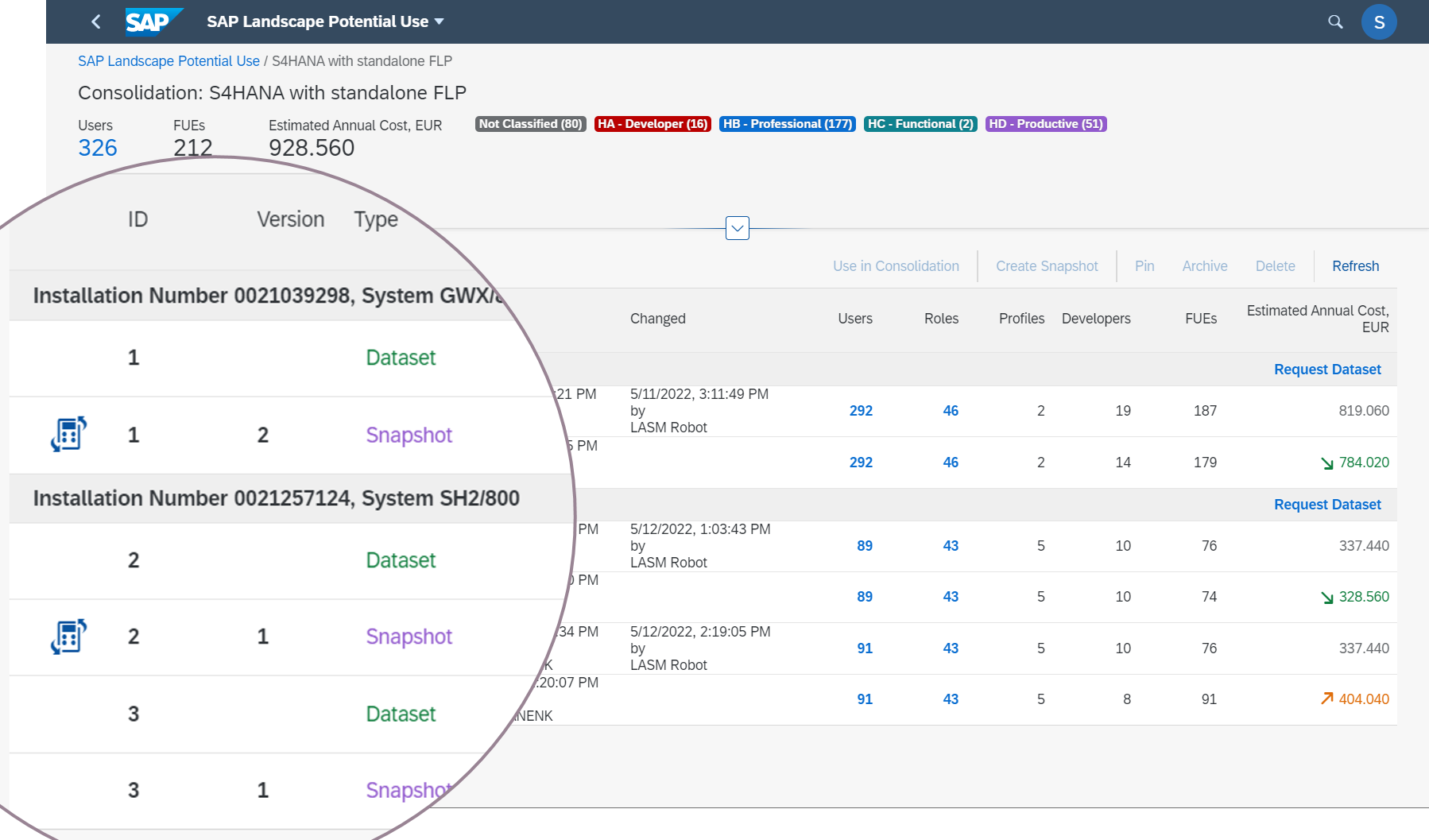Open users 292 in the 784.020 row
Image resolution: width=1429 pixels, height=840 pixels.
[x=861, y=463]
